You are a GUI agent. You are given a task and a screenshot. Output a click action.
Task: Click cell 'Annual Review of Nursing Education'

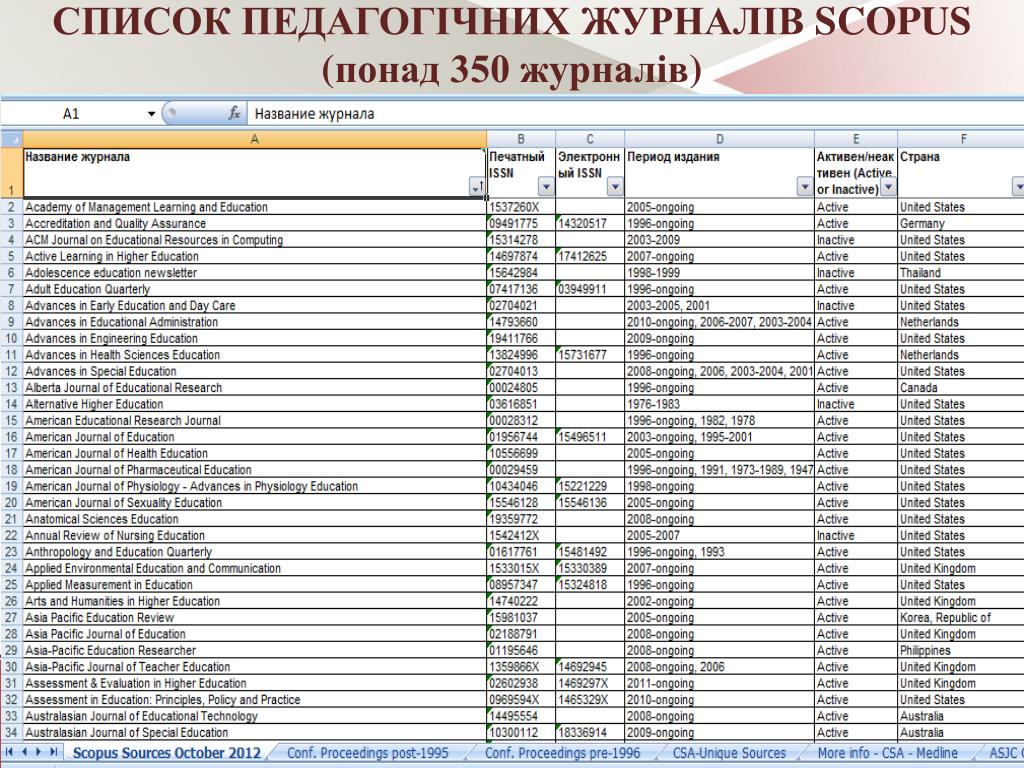pos(255,536)
